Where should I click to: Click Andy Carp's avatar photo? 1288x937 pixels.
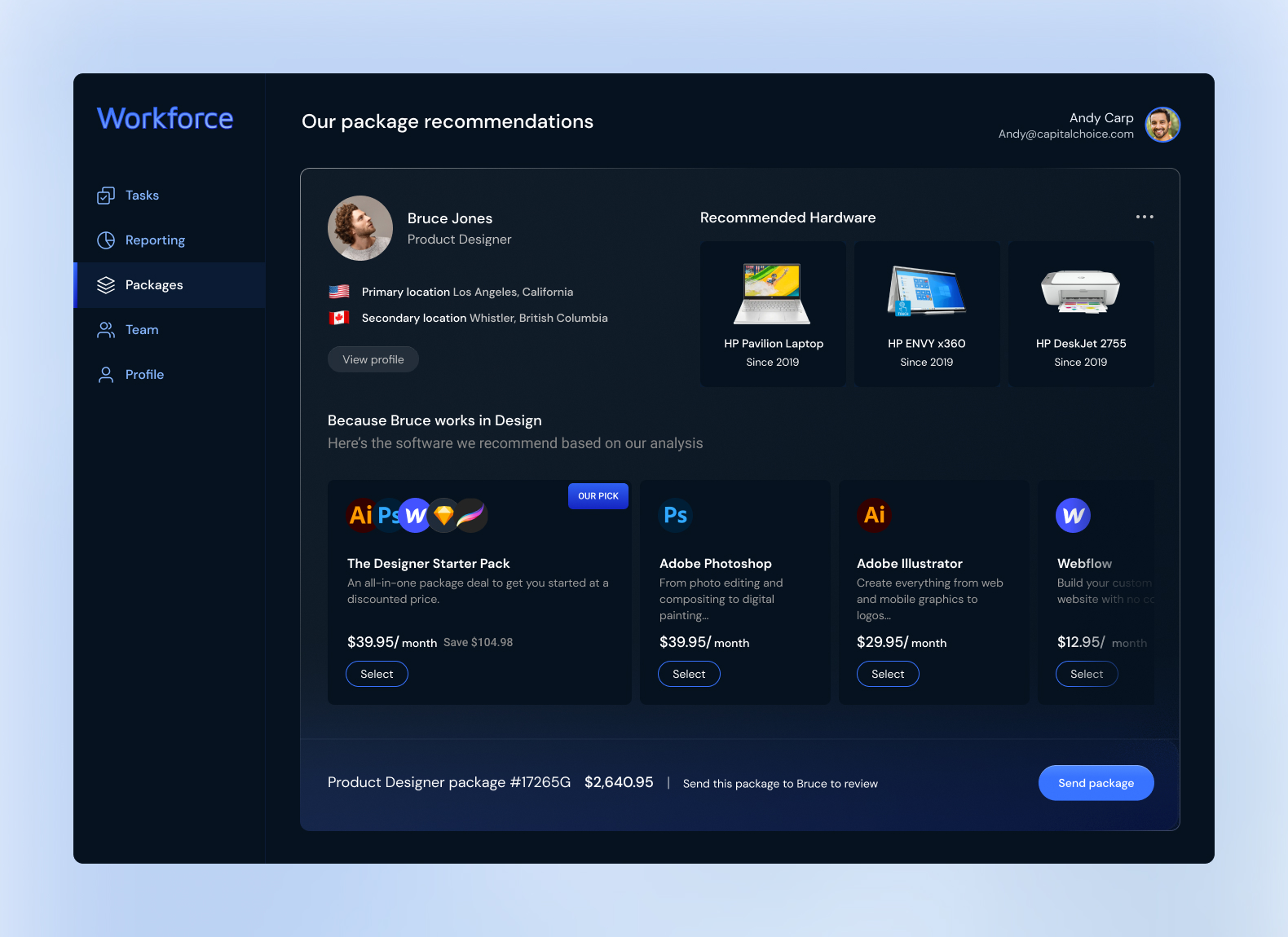[1162, 125]
